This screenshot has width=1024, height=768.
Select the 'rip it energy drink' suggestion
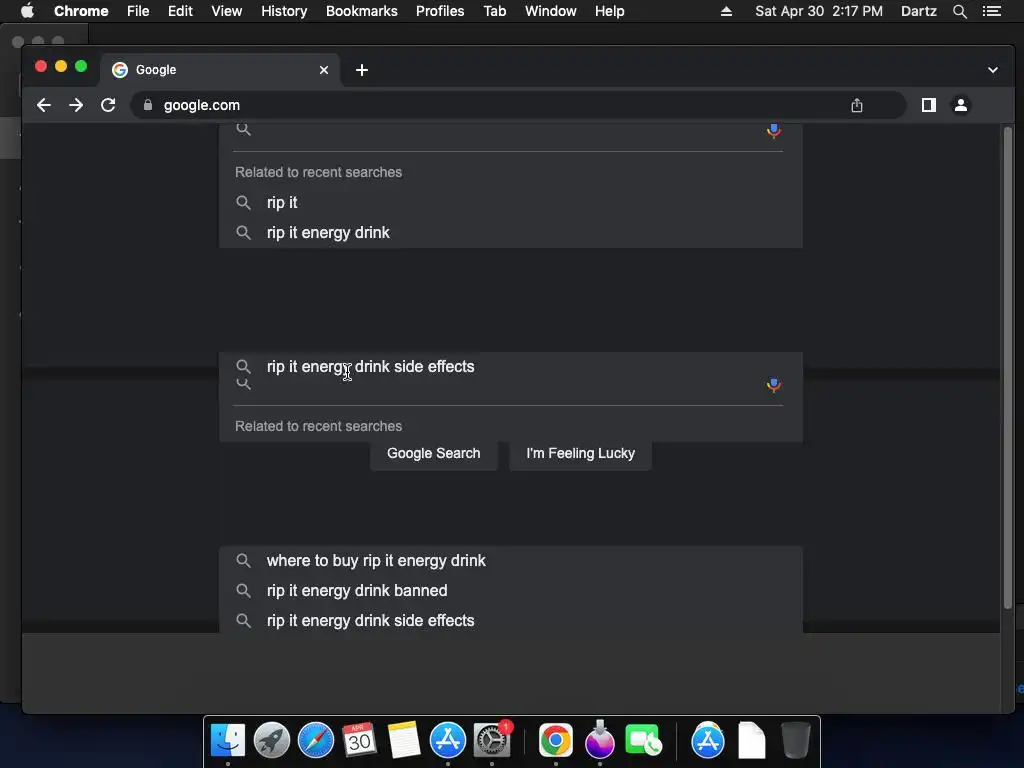(511, 232)
